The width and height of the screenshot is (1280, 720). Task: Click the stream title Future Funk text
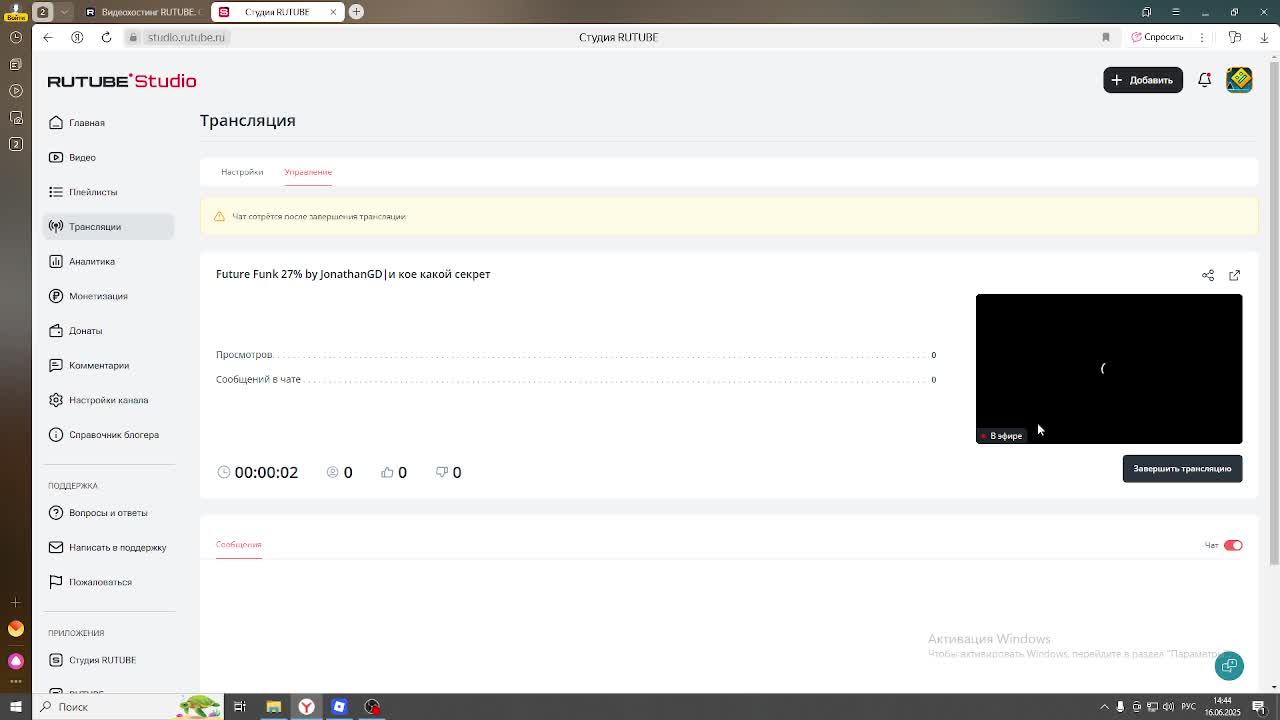pos(353,274)
